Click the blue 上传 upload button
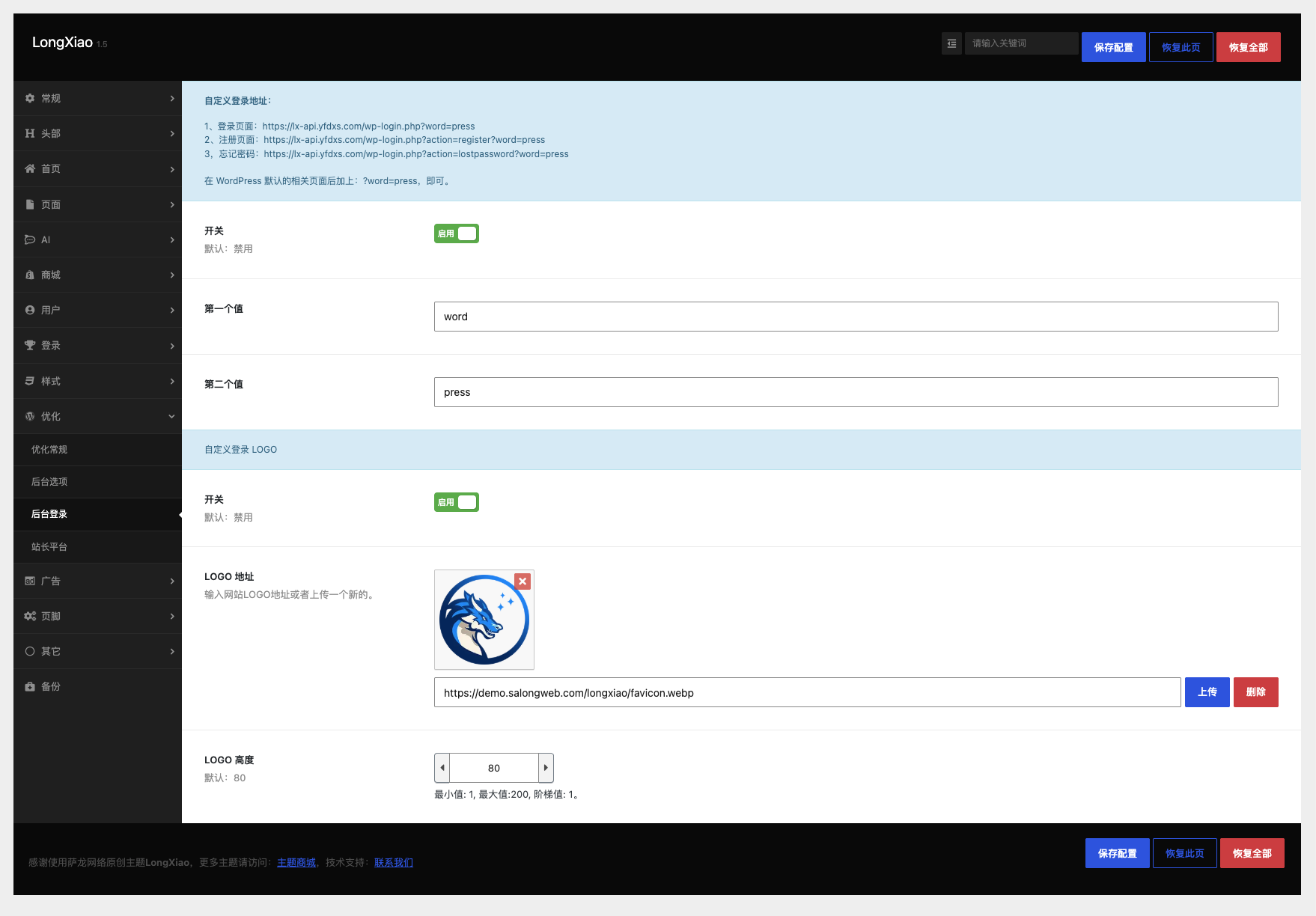This screenshot has height=916, width=1316. tap(1207, 692)
